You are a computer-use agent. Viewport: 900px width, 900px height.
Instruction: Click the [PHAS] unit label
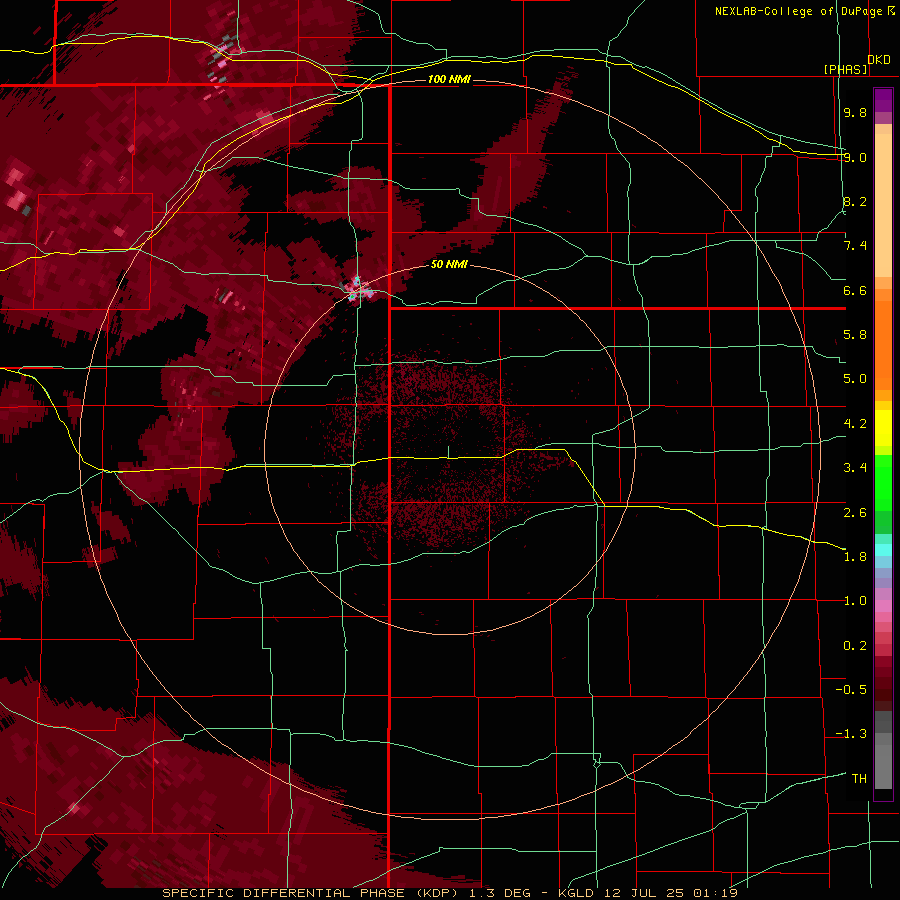(x=845, y=69)
